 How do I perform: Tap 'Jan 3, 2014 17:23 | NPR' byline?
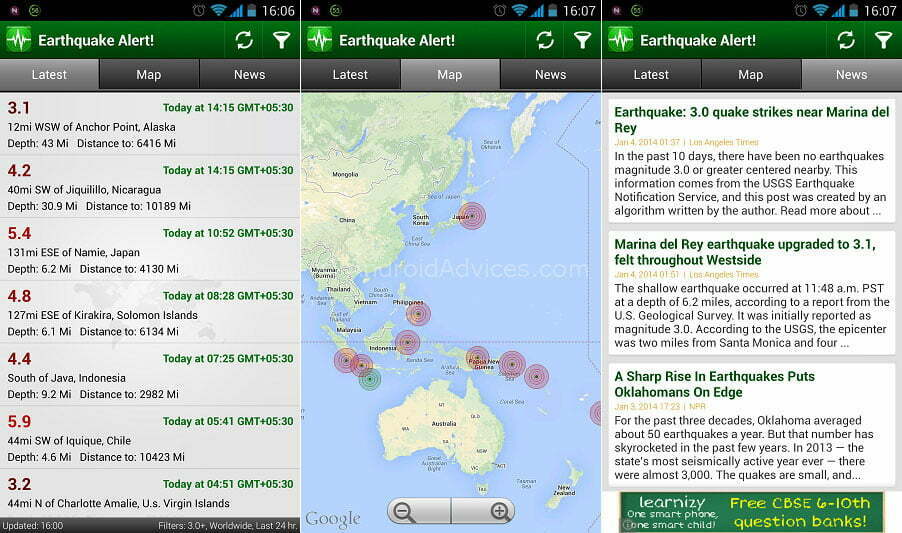[x=660, y=407]
